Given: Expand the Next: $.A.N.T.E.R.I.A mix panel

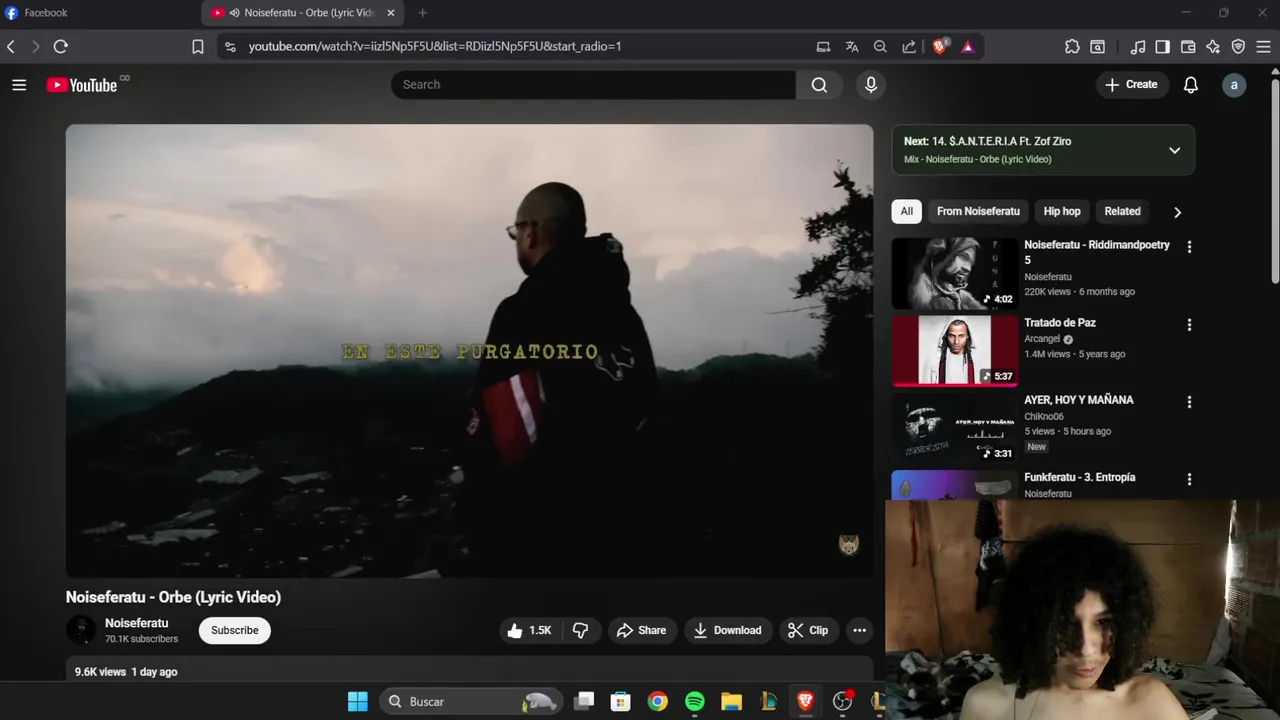Looking at the screenshot, I should coord(1174,150).
